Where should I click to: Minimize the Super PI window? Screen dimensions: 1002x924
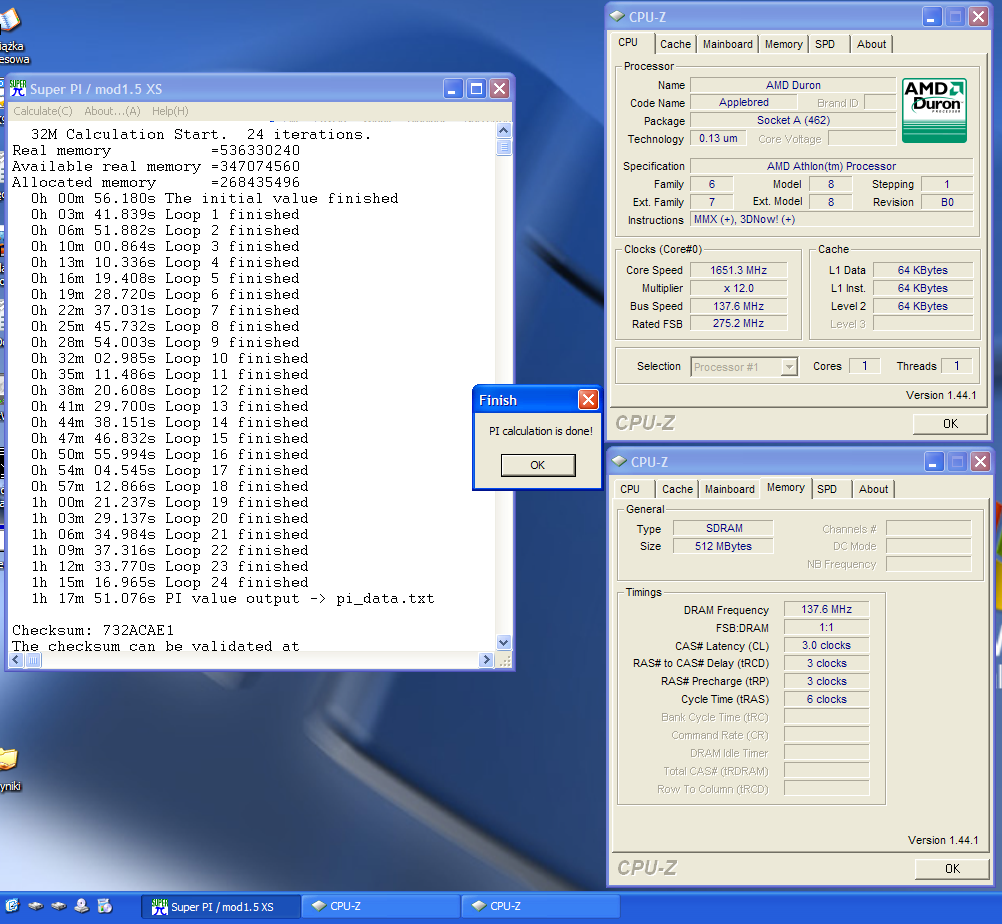453,89
